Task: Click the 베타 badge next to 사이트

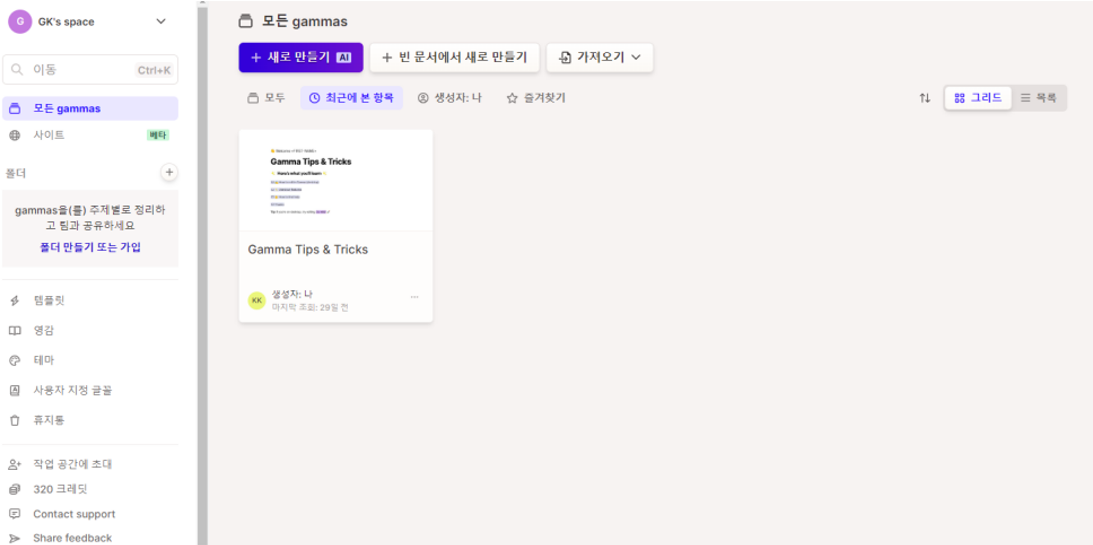Action: click(158, 135)
